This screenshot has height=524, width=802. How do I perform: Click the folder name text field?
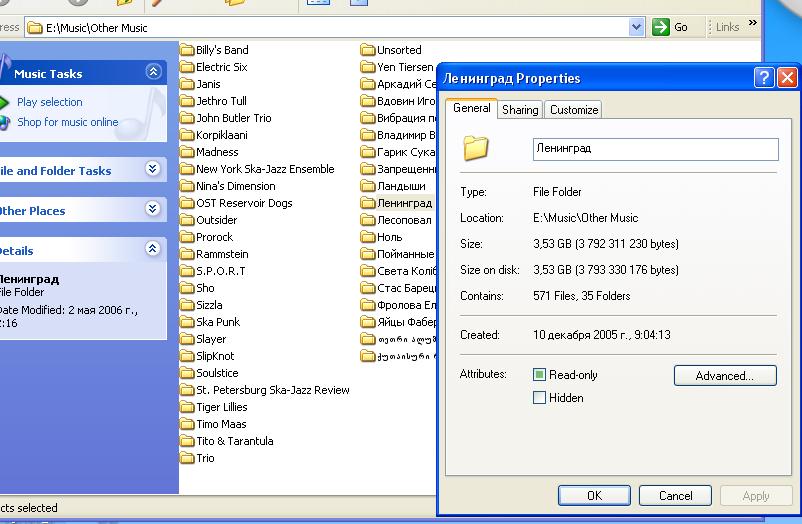[655, 149]
